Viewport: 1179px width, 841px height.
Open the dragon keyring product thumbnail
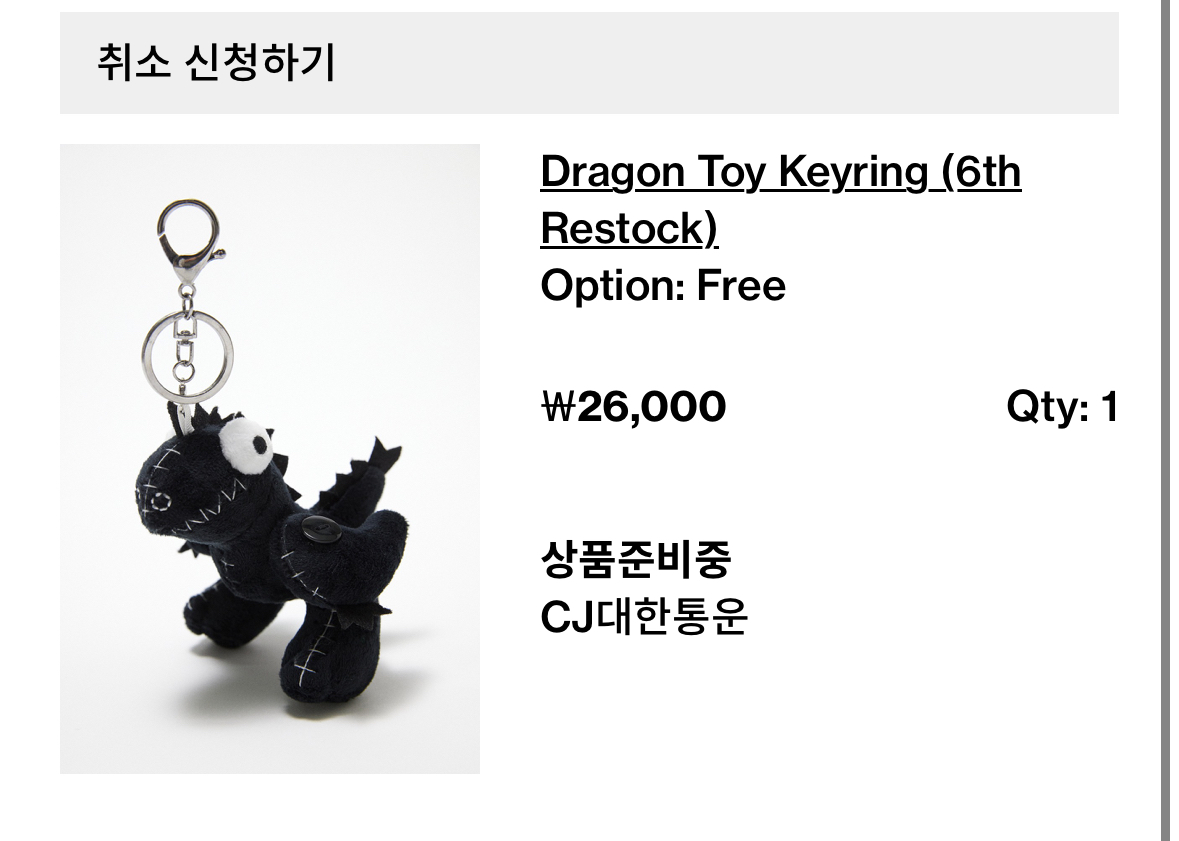click(x=270, y=459)
